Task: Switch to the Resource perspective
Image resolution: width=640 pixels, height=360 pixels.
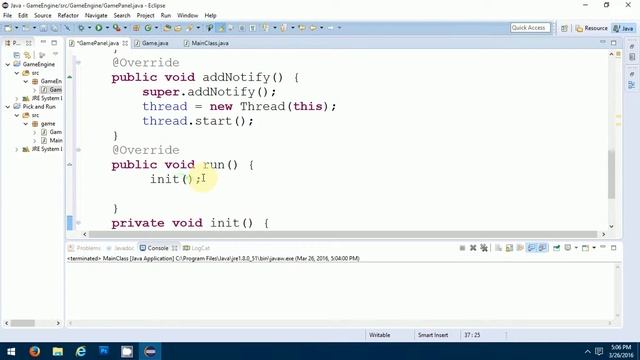Action: (591, 28)
